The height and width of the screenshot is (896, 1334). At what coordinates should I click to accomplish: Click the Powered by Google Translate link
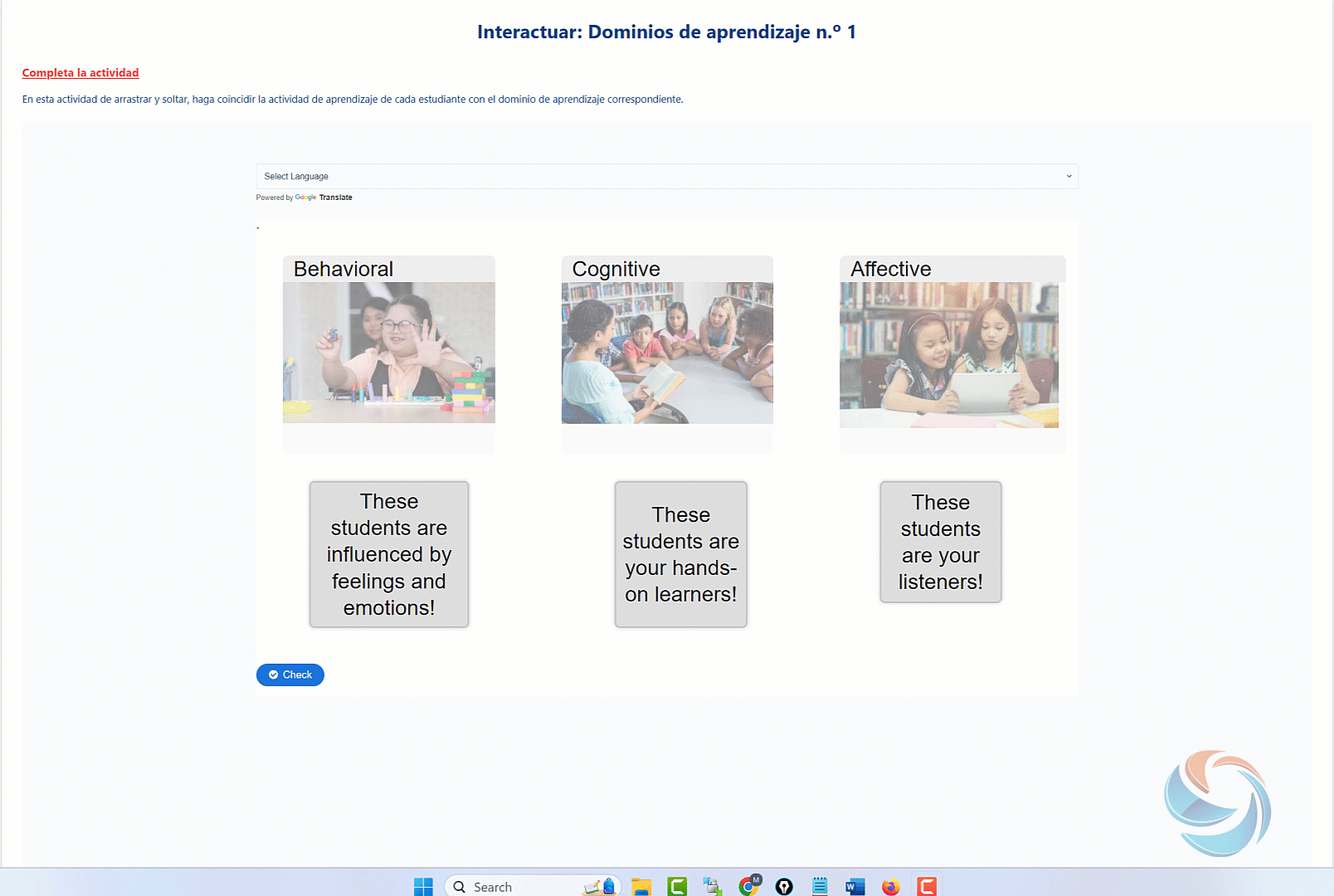(304, 197)
